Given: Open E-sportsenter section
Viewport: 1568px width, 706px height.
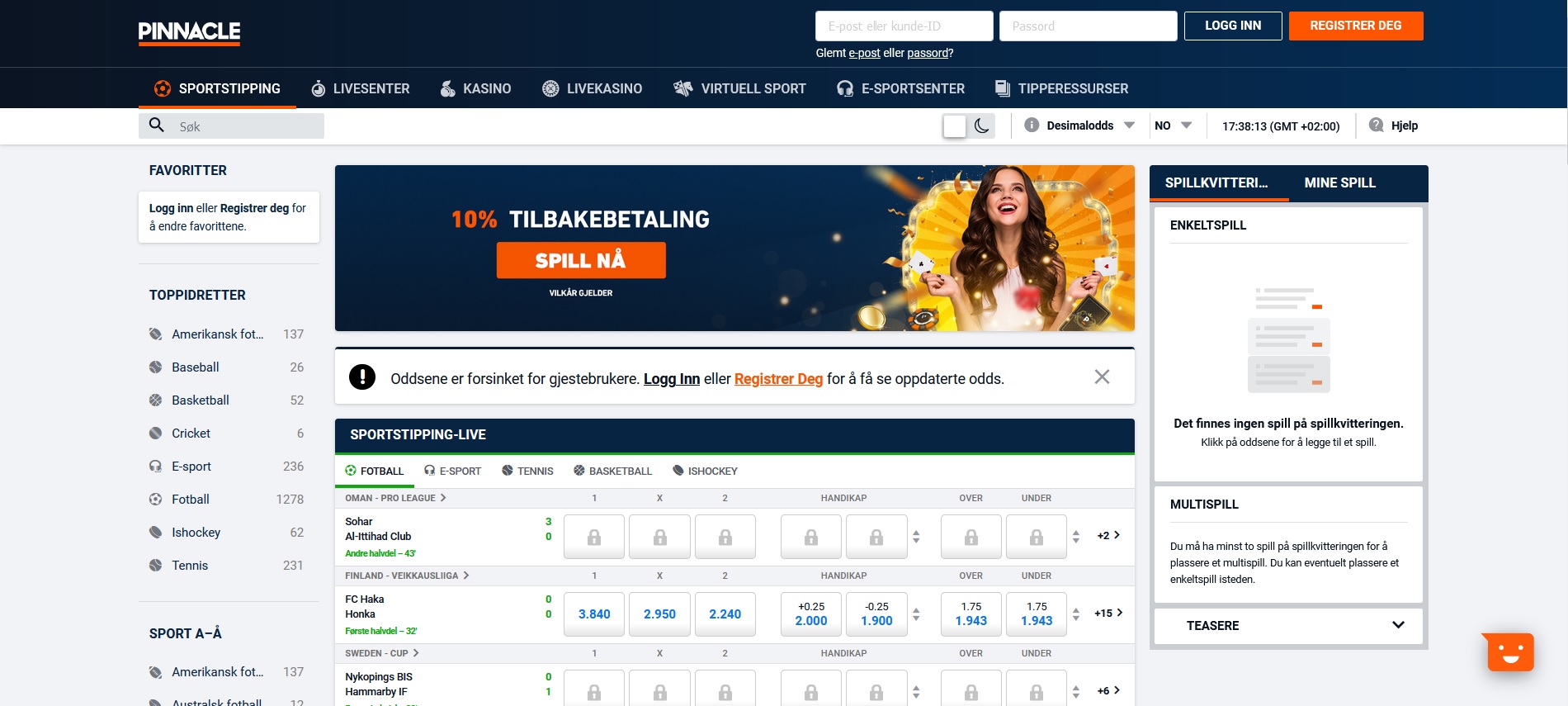Looking at the screenshot, I should click(x=900, y=88).
